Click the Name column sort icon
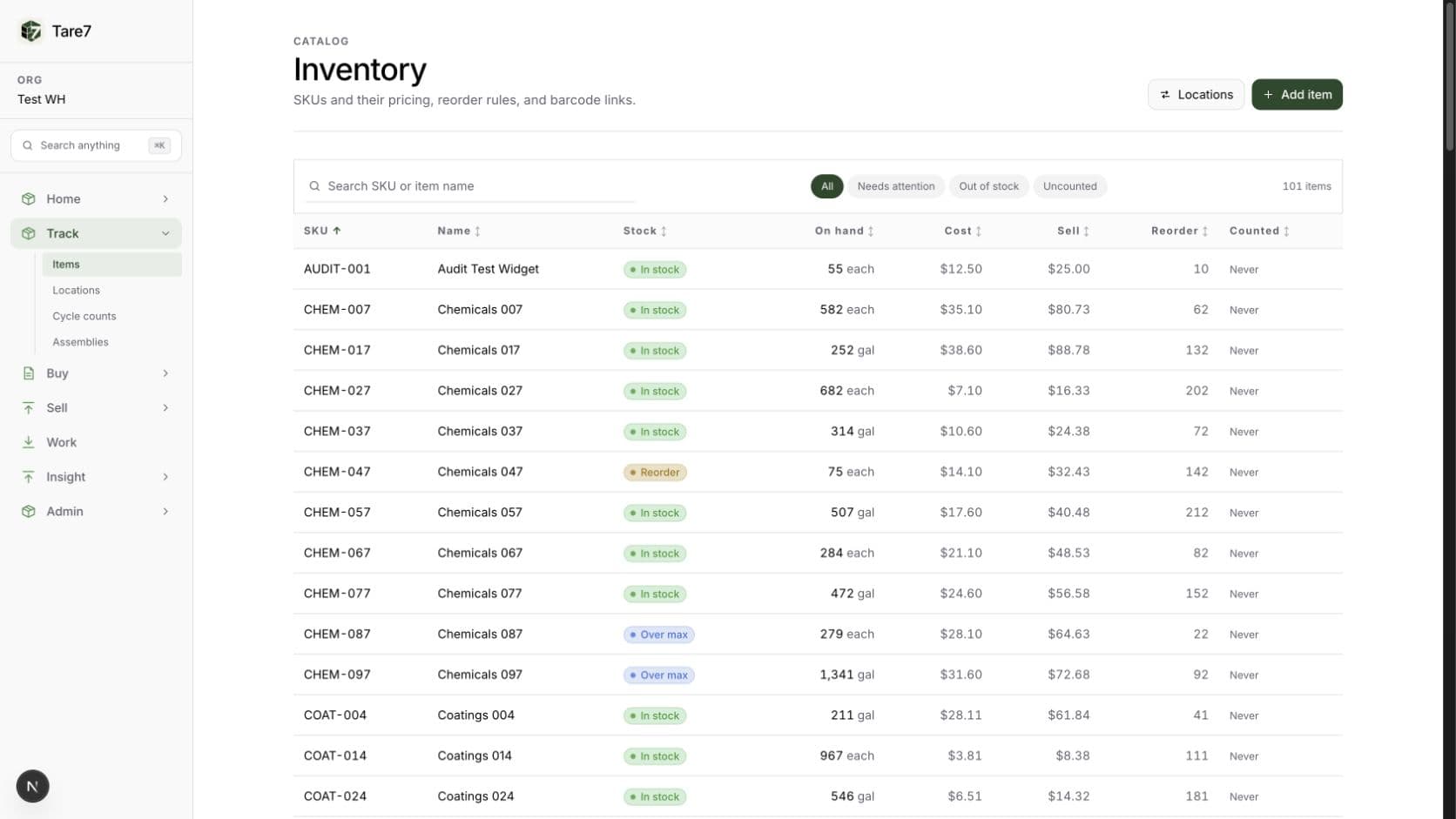Viewport: 1456px width, 819px height. point(477,232)
